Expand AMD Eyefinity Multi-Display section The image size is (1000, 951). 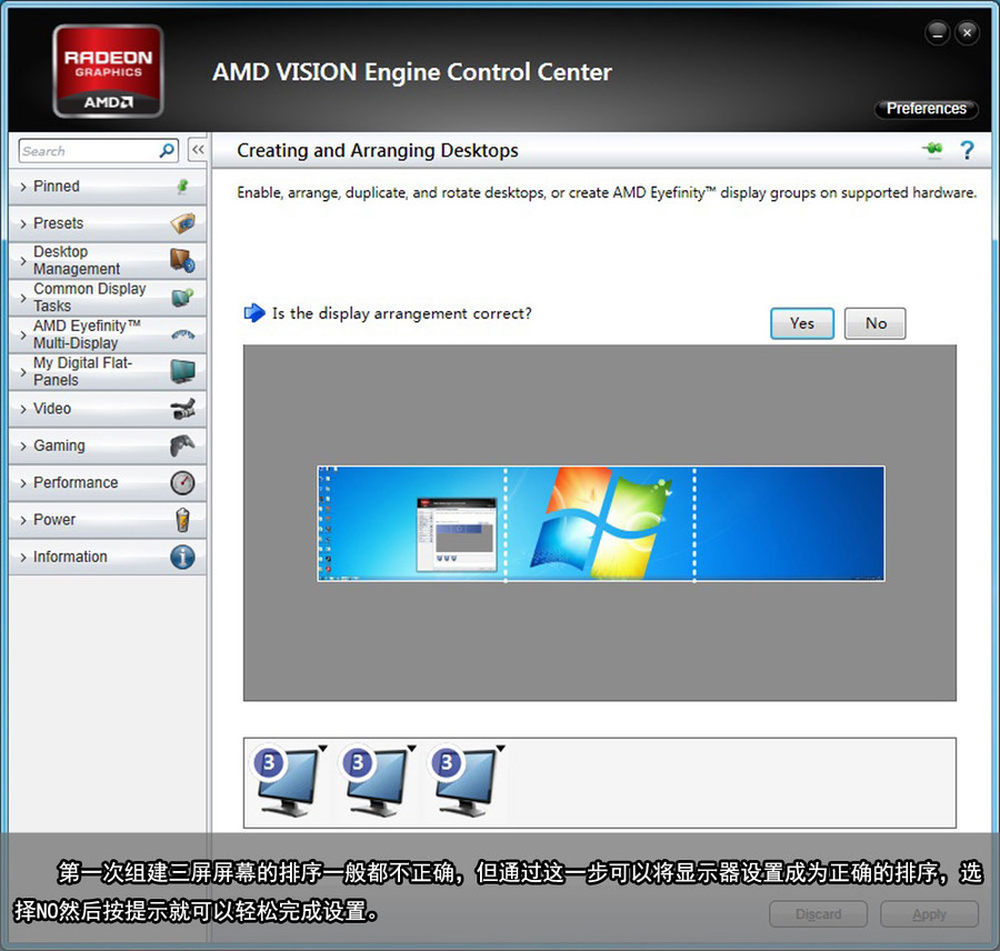coord(107,334)
